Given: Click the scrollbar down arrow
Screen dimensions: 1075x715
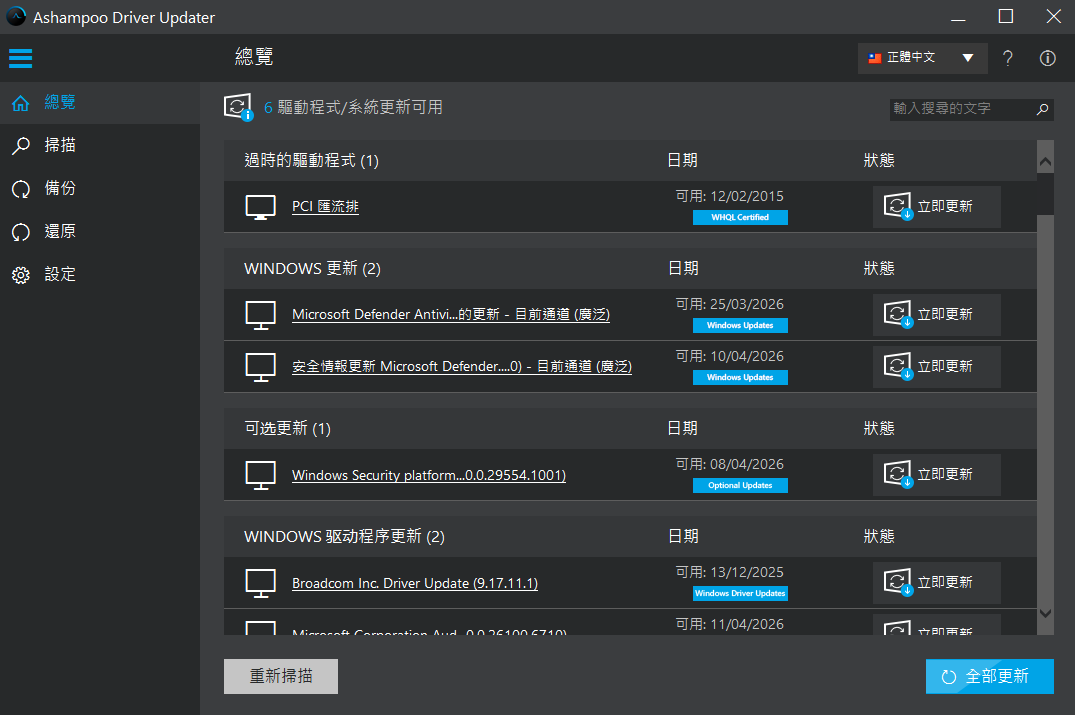Looking at the screenshot, I should (x=1045, y=614).
